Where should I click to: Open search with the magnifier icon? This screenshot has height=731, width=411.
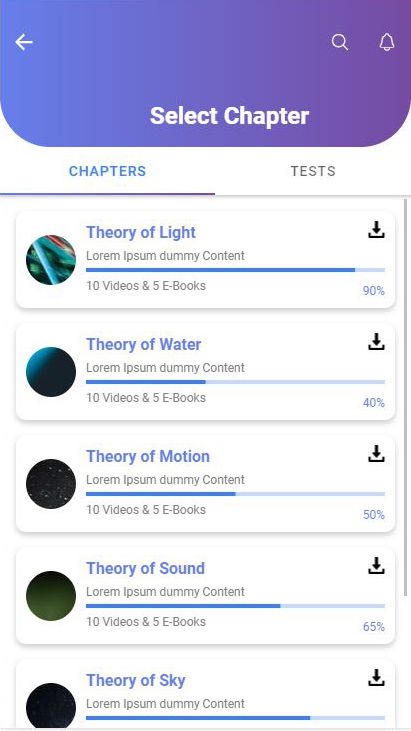pos(340,42)
